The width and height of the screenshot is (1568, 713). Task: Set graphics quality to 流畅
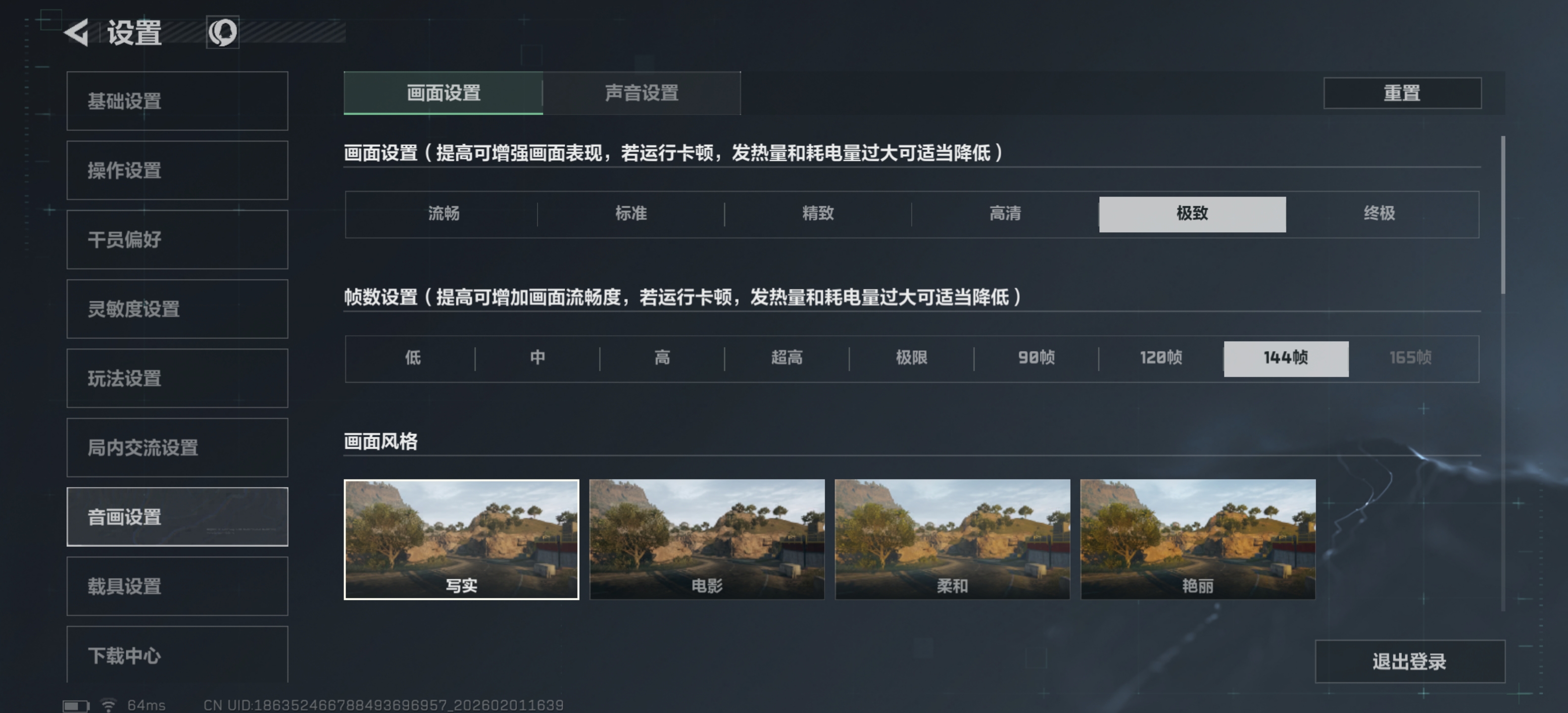pos(443,214)
